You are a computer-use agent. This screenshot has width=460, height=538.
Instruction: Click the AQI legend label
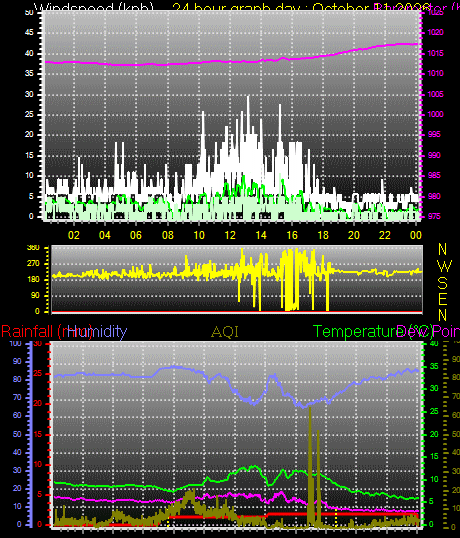coord(225,332)
